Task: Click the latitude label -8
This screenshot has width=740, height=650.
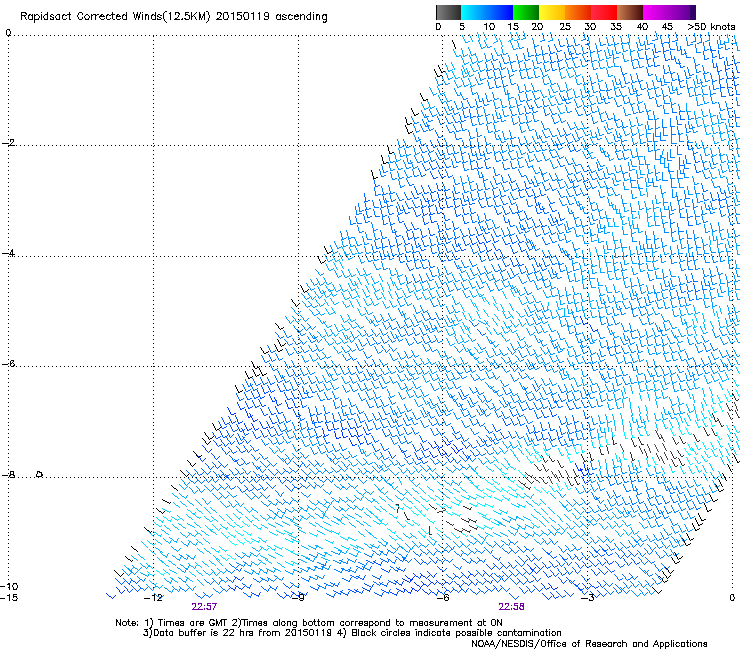Action: pyautogui.click(x=8, y=475)
